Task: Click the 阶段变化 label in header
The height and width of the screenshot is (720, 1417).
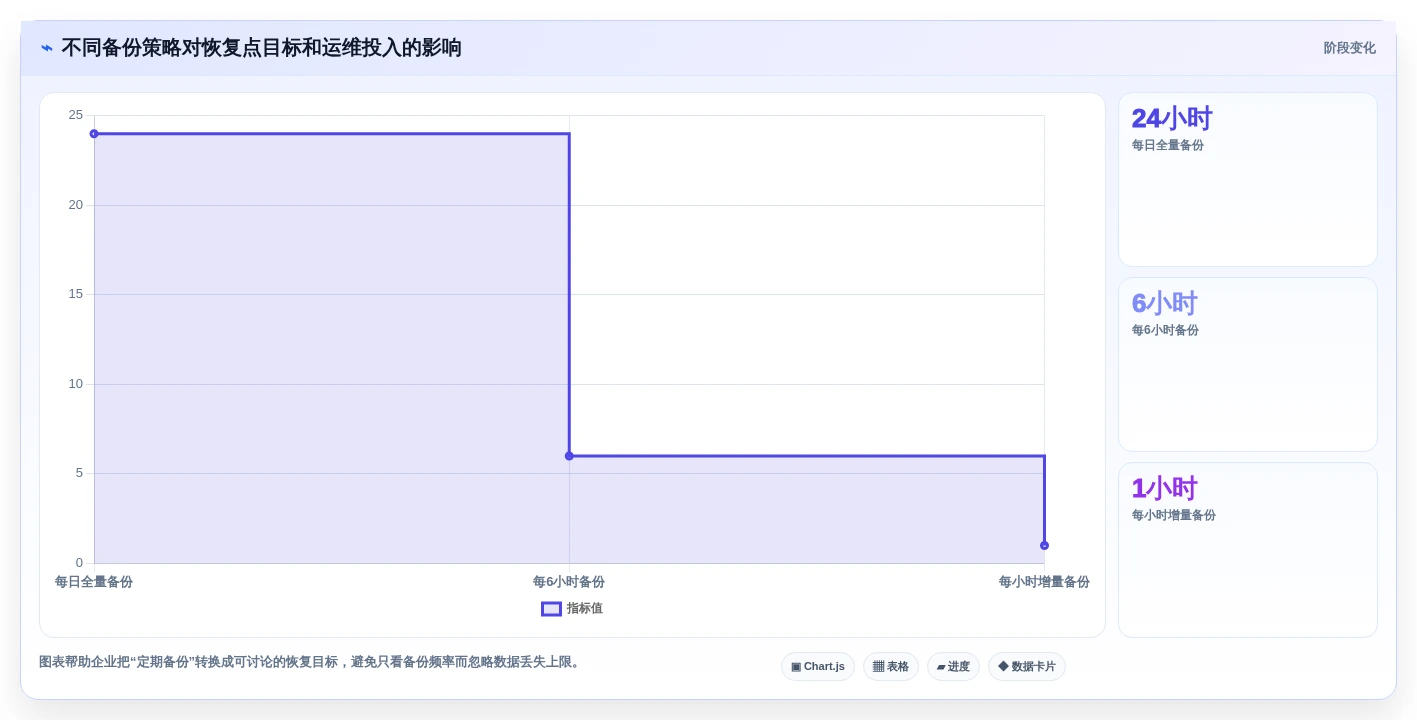Action: pyautogui.click(x=1349, y=48)
